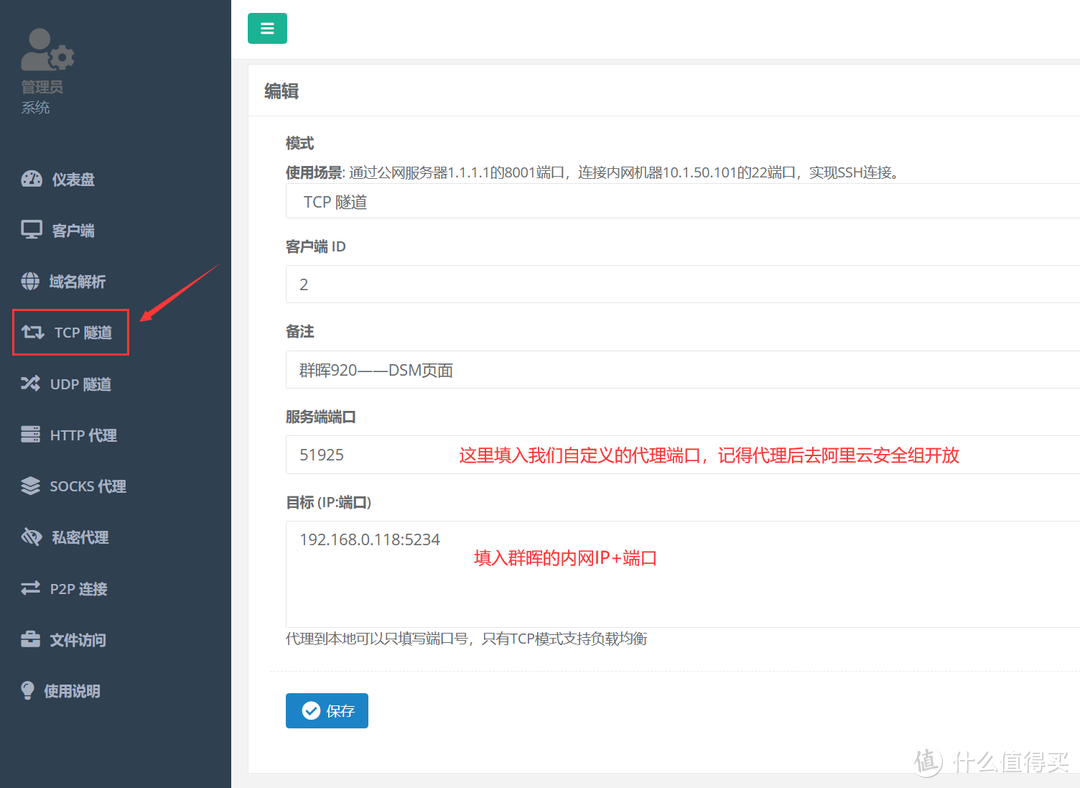This screenshot has width=1080, height=788.
Task: Select the TCP 隧道 tunnel icon
Action: (31, 332)
